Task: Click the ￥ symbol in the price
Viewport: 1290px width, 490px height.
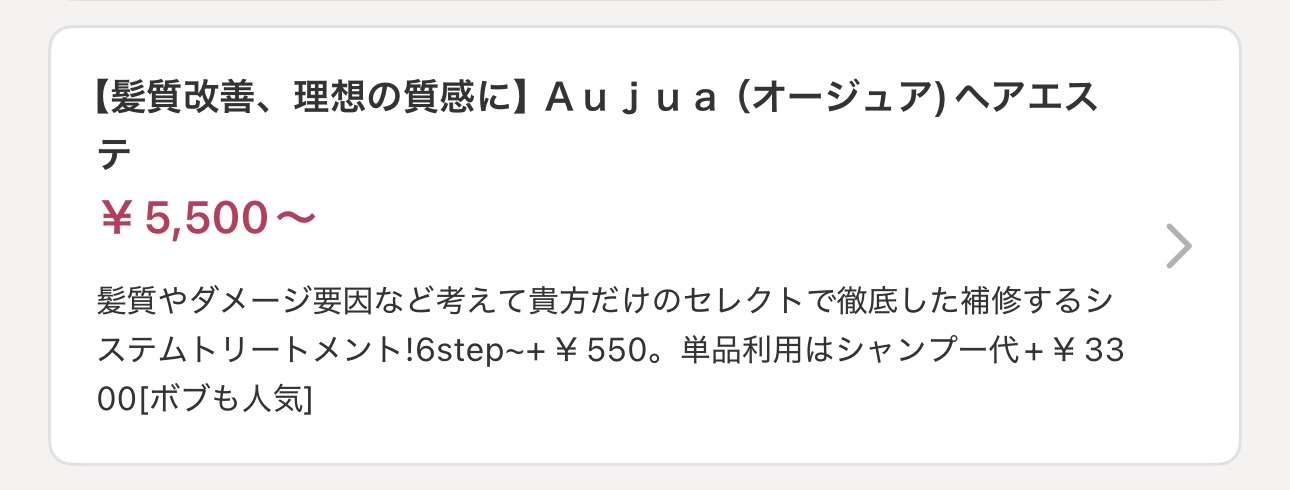Action: (116, 219)
